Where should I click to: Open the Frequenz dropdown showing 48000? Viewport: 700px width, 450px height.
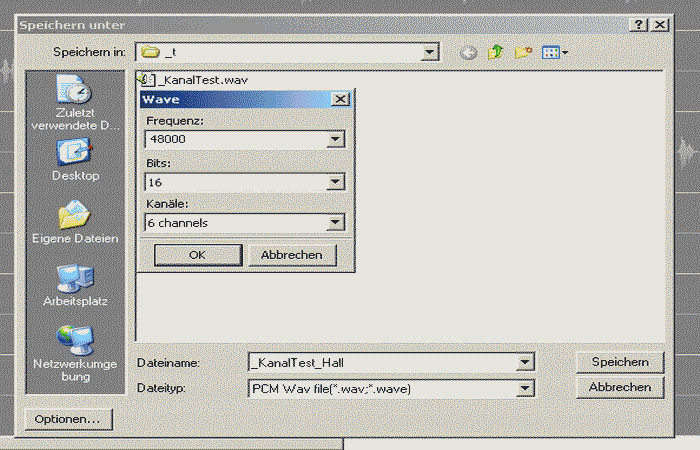335,140
